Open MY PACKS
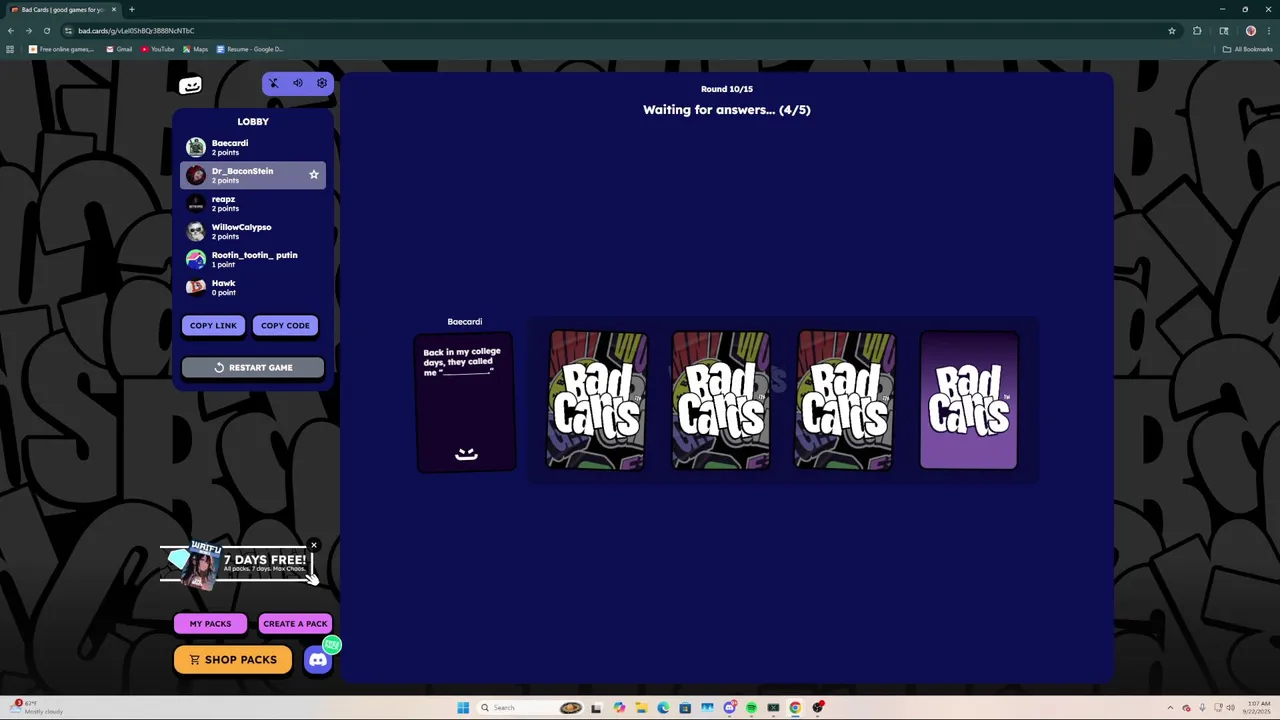Viewport: 1280px width, 720px height. click(x=210, y=623)
